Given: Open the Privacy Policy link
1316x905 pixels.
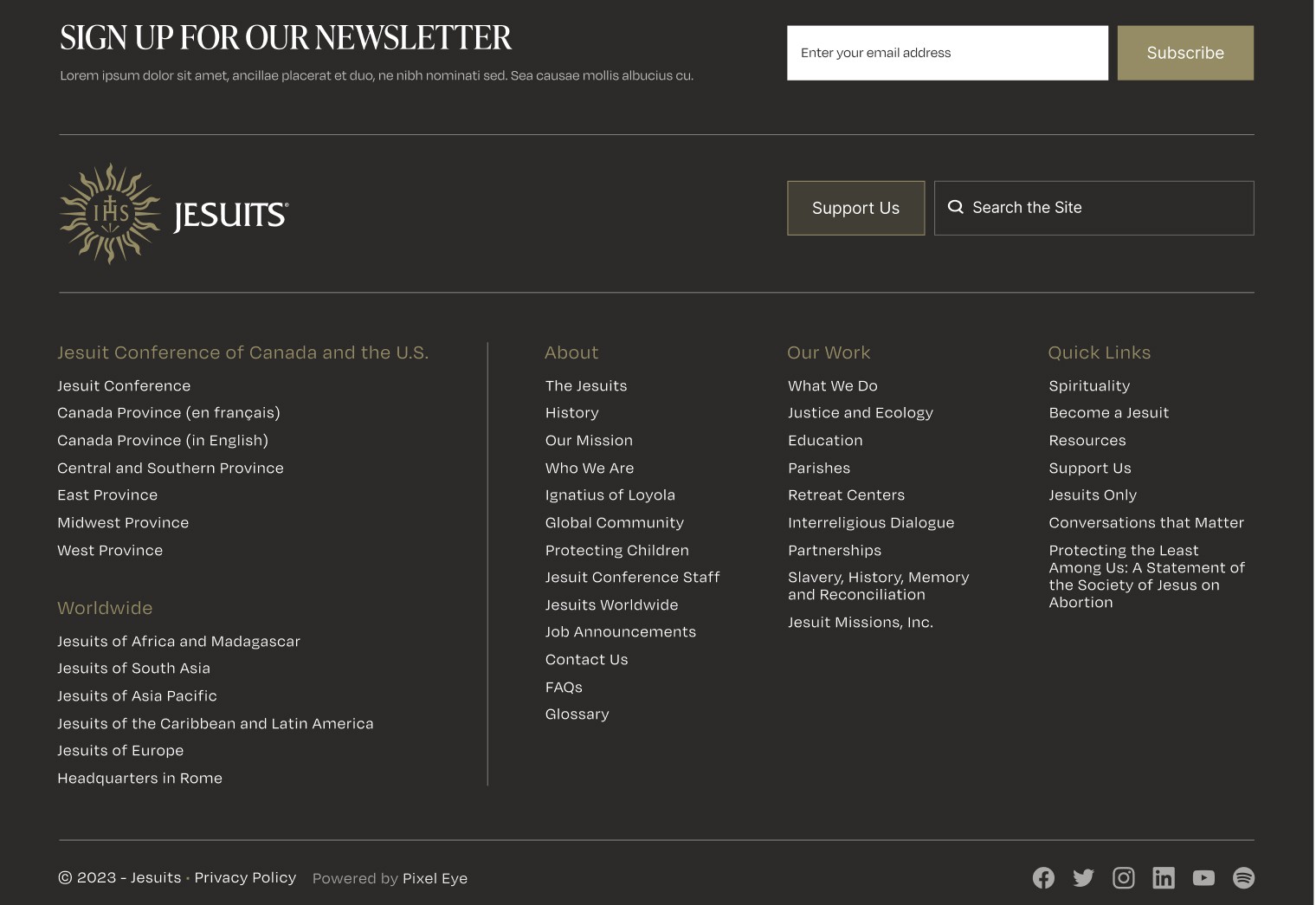Looking at the screenshot, I should [245, 877].
